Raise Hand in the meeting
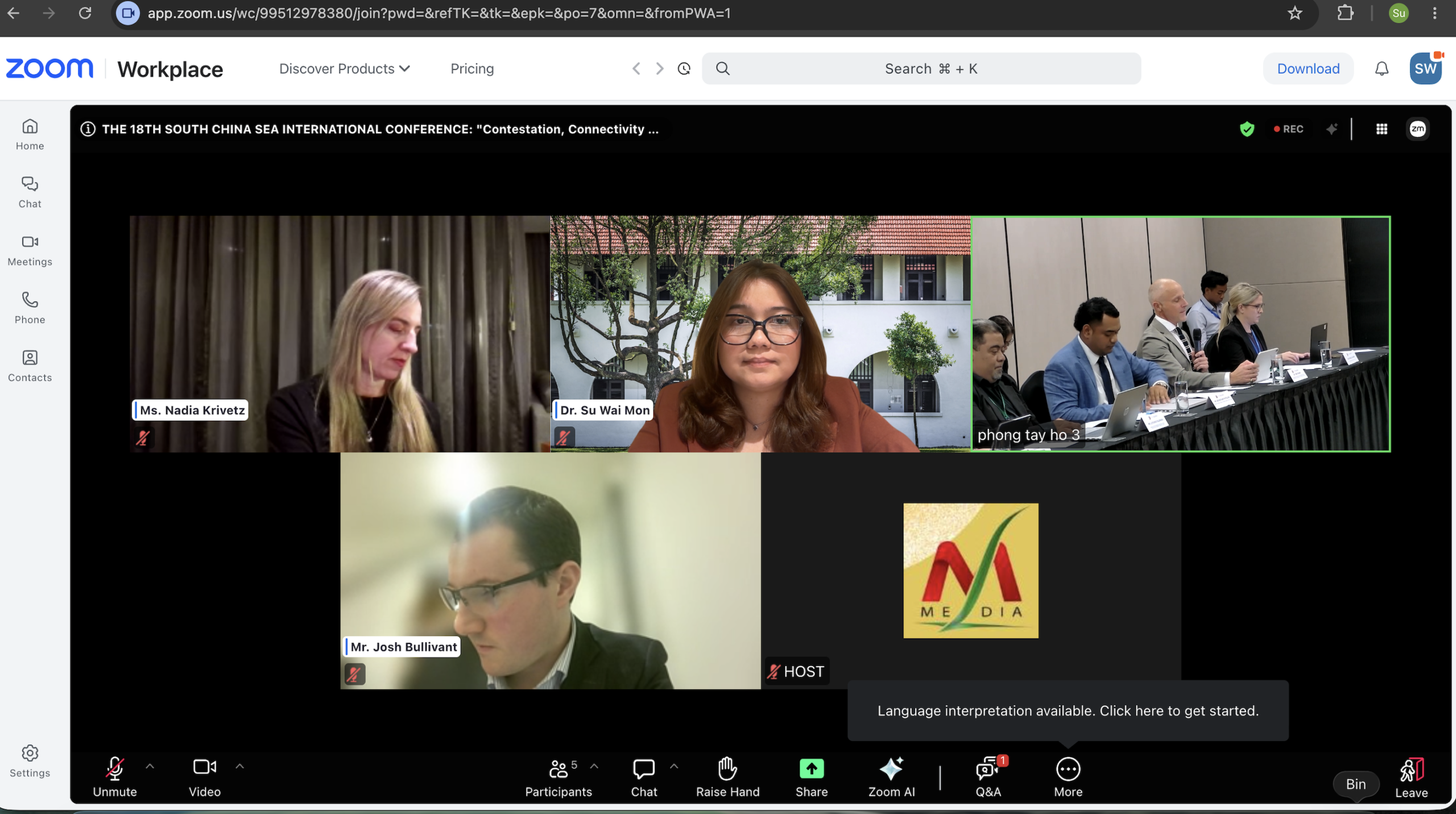The image size is (1456, 814). (727, 776)
